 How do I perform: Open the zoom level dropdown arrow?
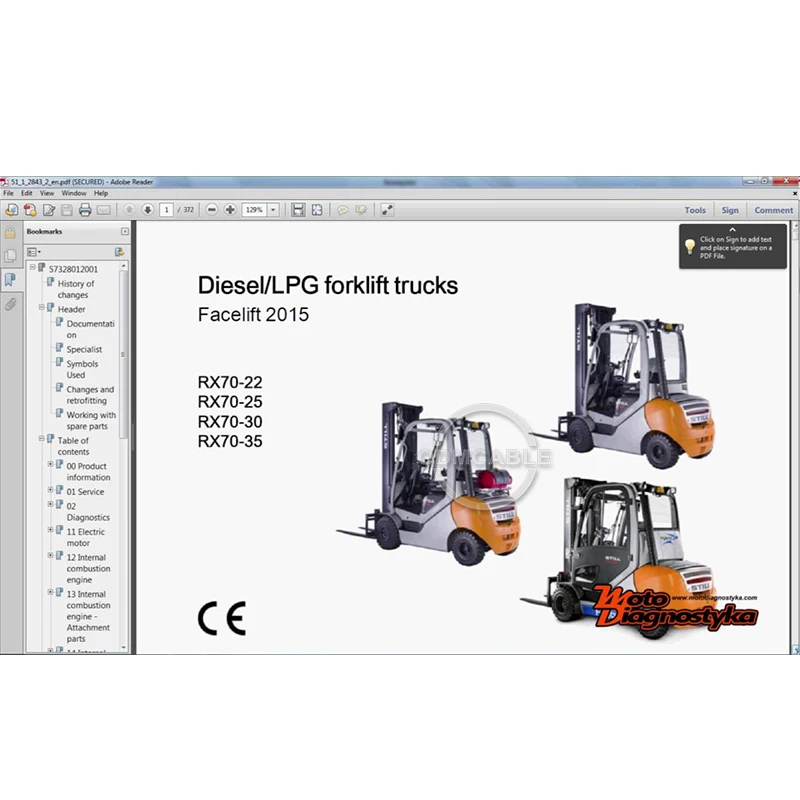pos(273,210)
